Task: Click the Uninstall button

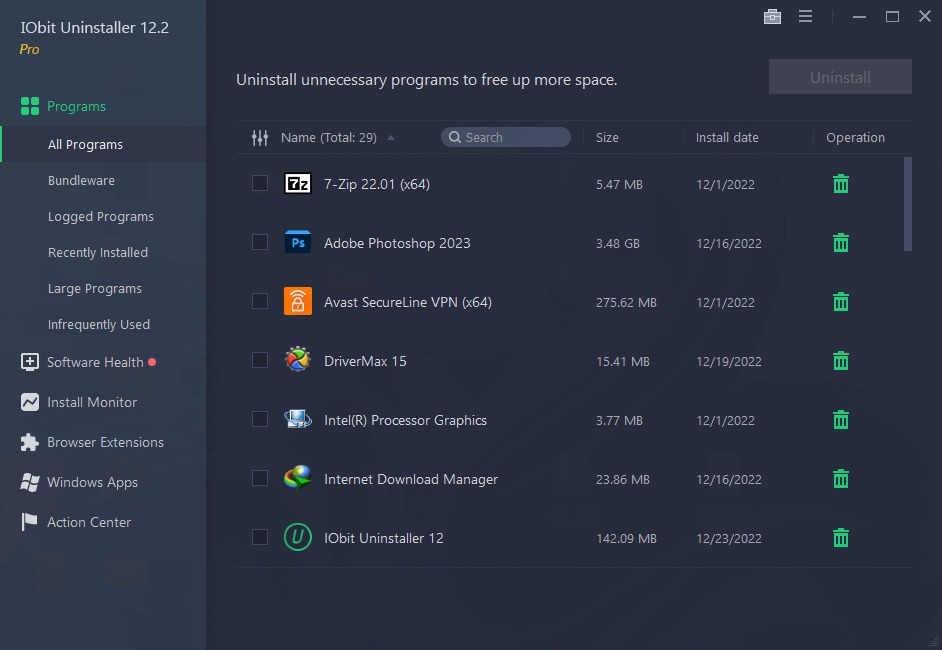Action: [x=840, y=77]
